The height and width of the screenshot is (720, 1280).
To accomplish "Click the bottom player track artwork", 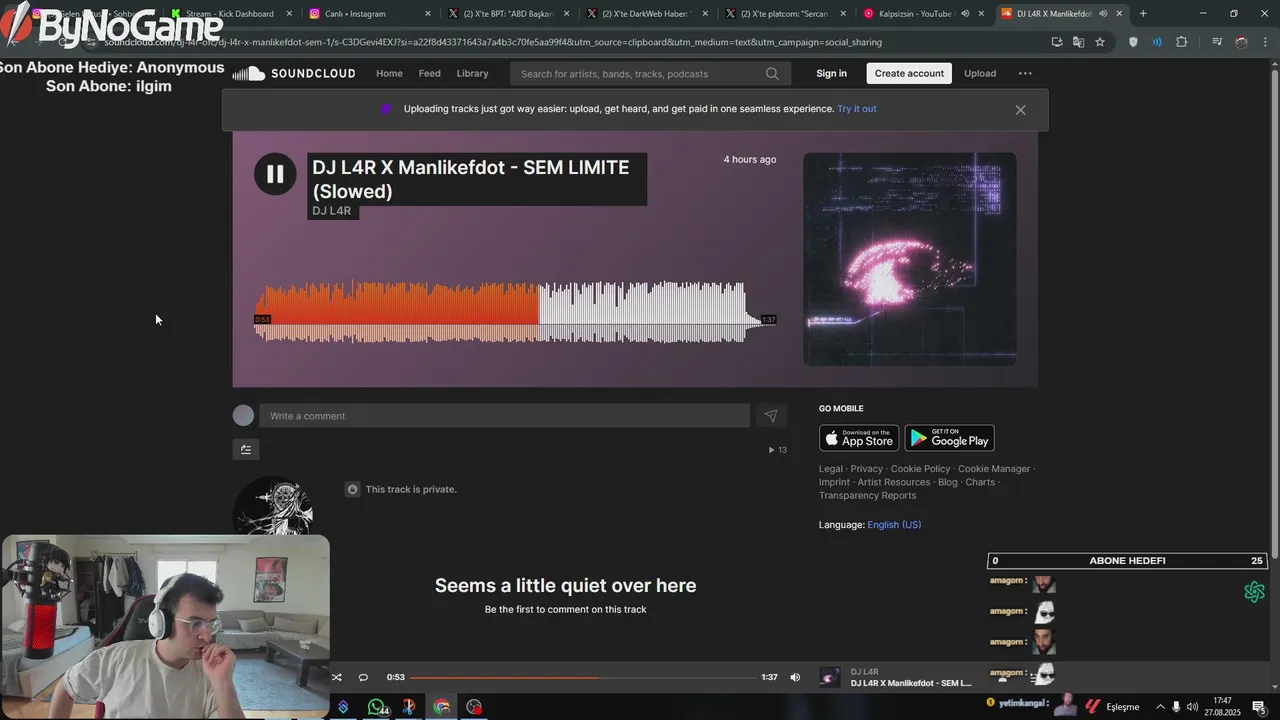I will [x=829, y=677].
